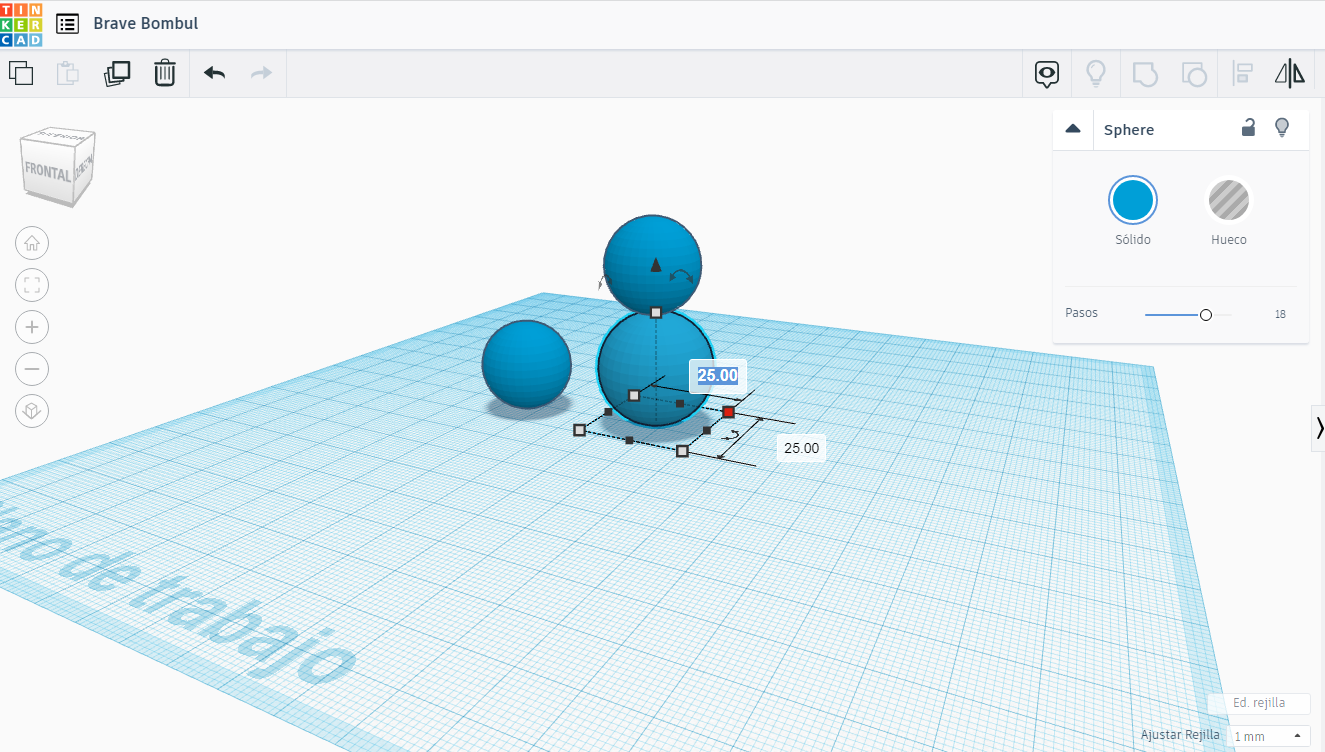Image resolution: width=1325 pixels, height=752 pixels.
Task: Click the Ed. rejilla button
Action: (1258, 704)
